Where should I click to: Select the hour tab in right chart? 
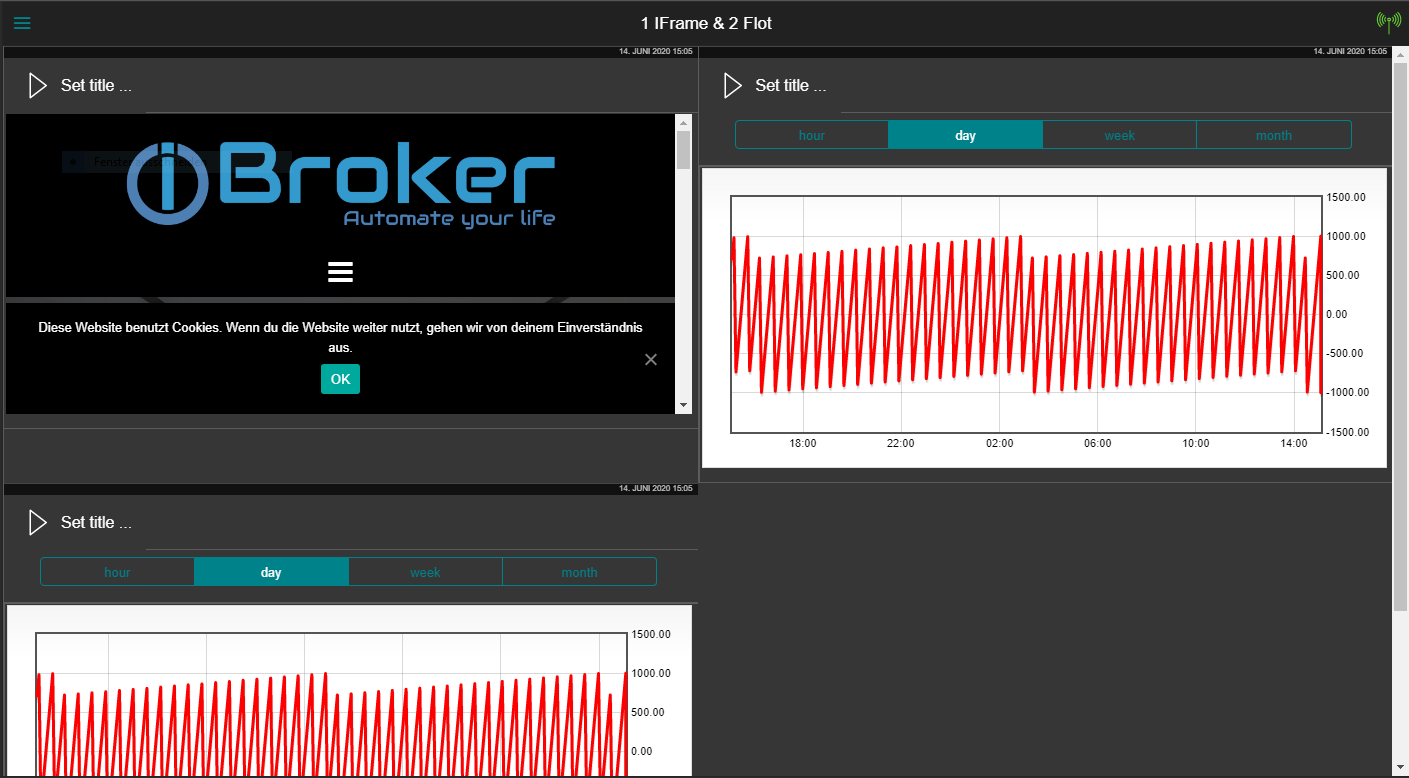(x=812, y=135)
